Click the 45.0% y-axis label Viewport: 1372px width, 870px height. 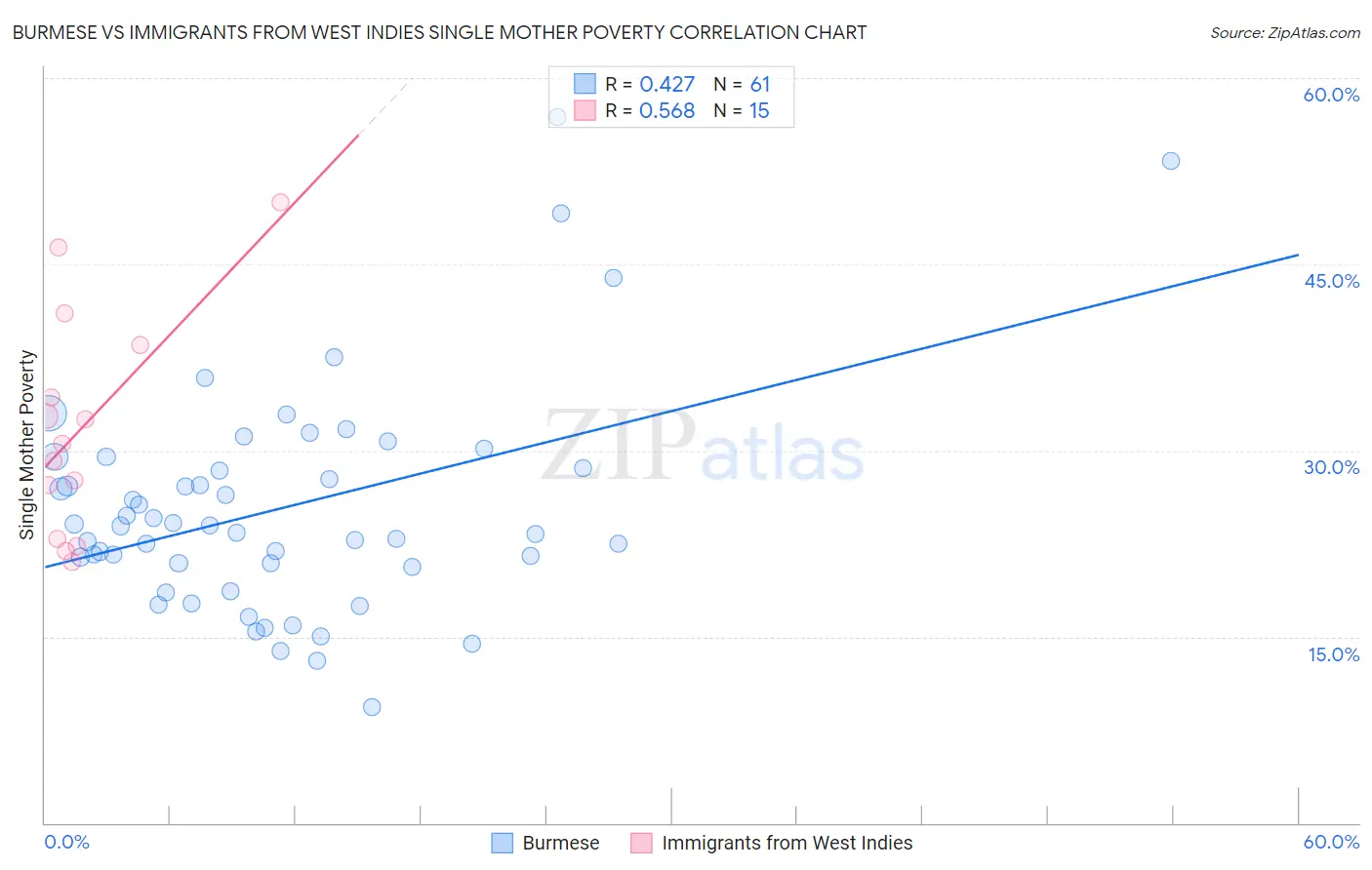coord(1332,281)
